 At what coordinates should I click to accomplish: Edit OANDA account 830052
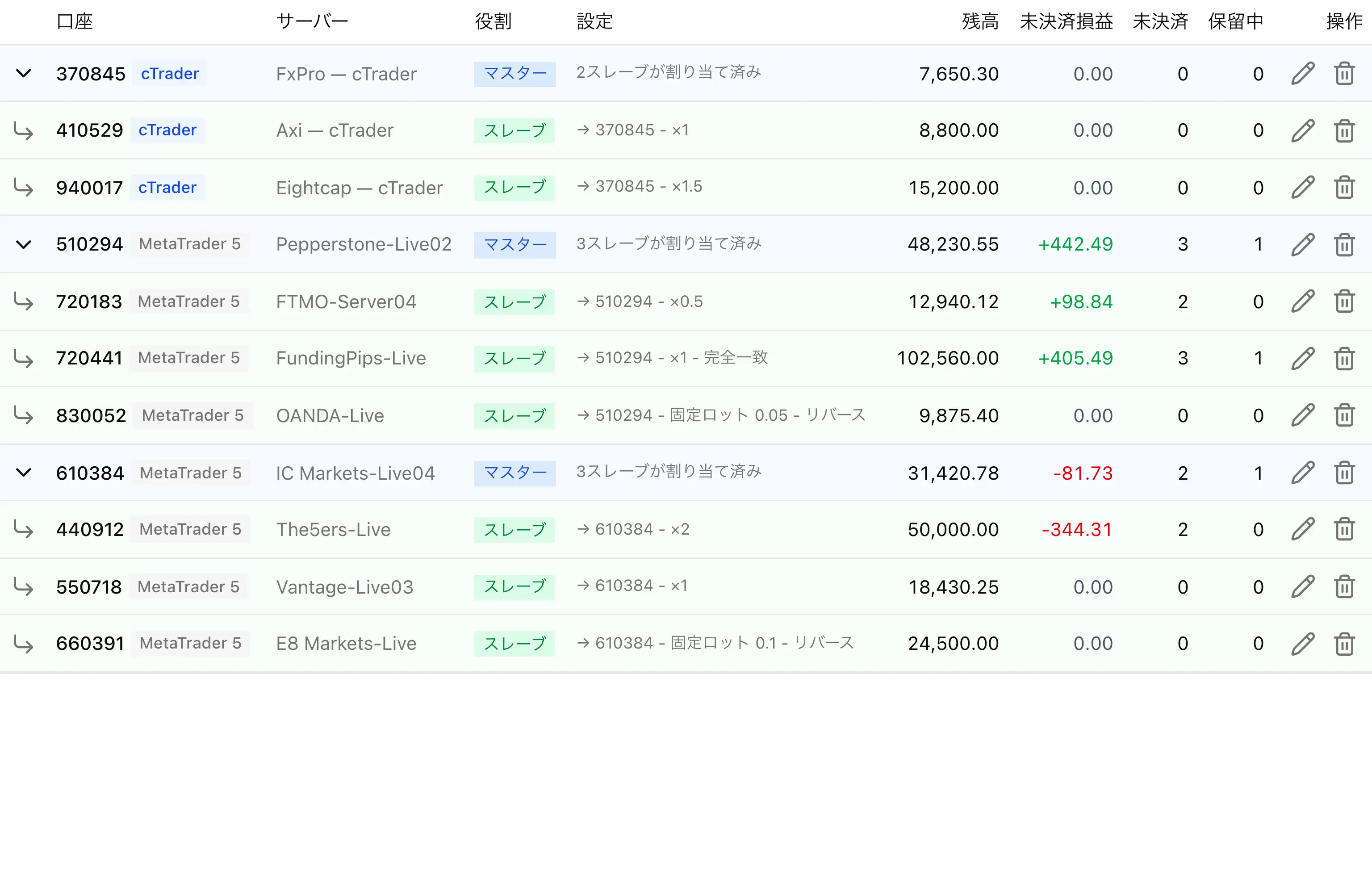pos(1303,415)
